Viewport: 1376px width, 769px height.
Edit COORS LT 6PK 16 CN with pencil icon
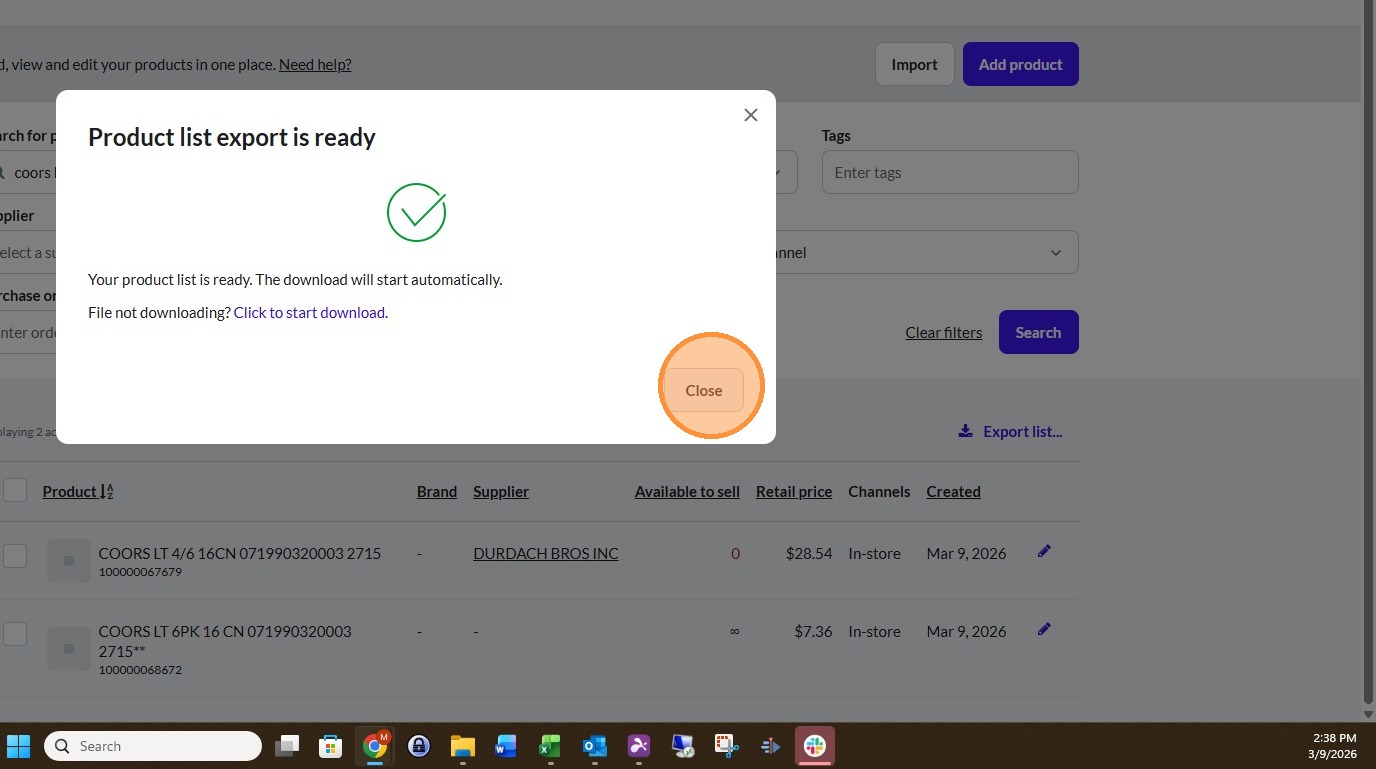1044,629
